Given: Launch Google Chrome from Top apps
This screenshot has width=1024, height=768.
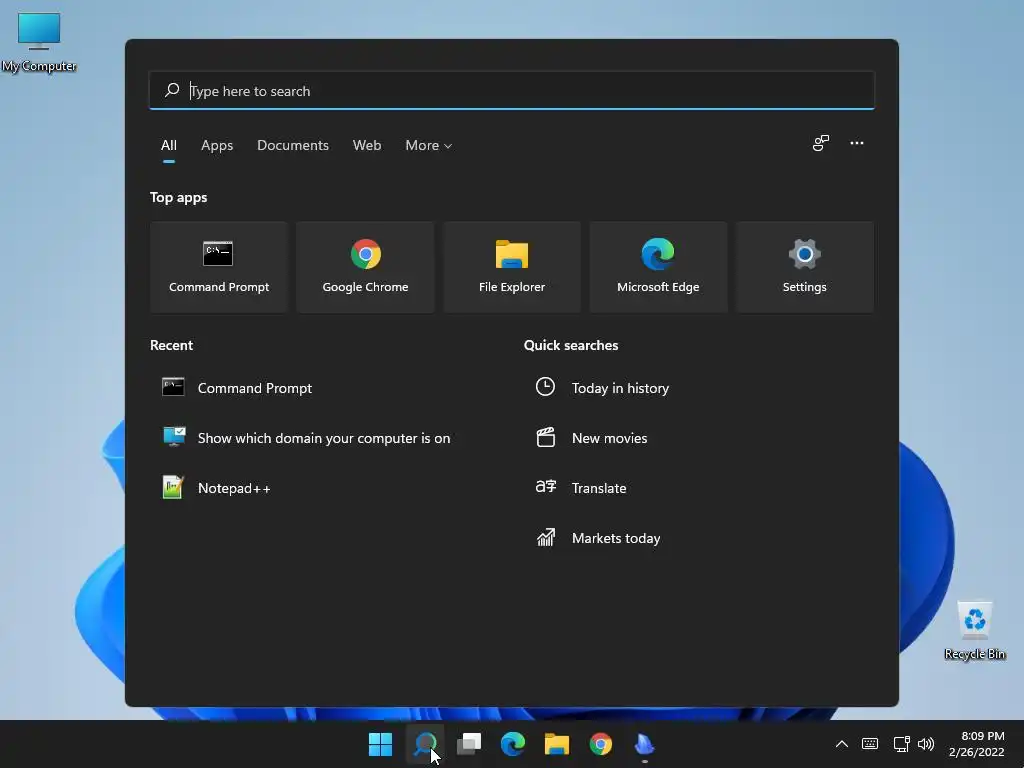Looking at the screenshot, I should click(x=365, y=267).
